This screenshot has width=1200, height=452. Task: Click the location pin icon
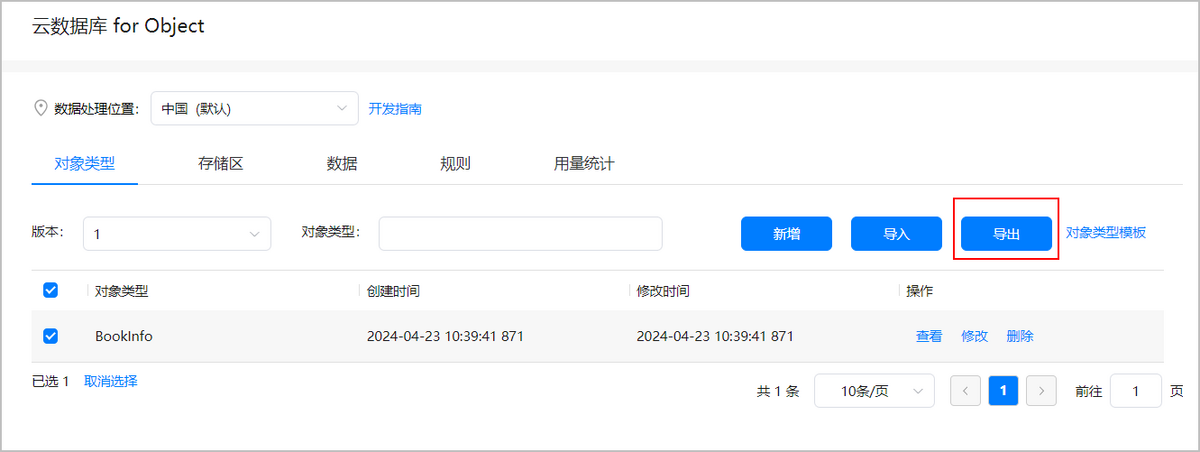(x=41, y=108)
